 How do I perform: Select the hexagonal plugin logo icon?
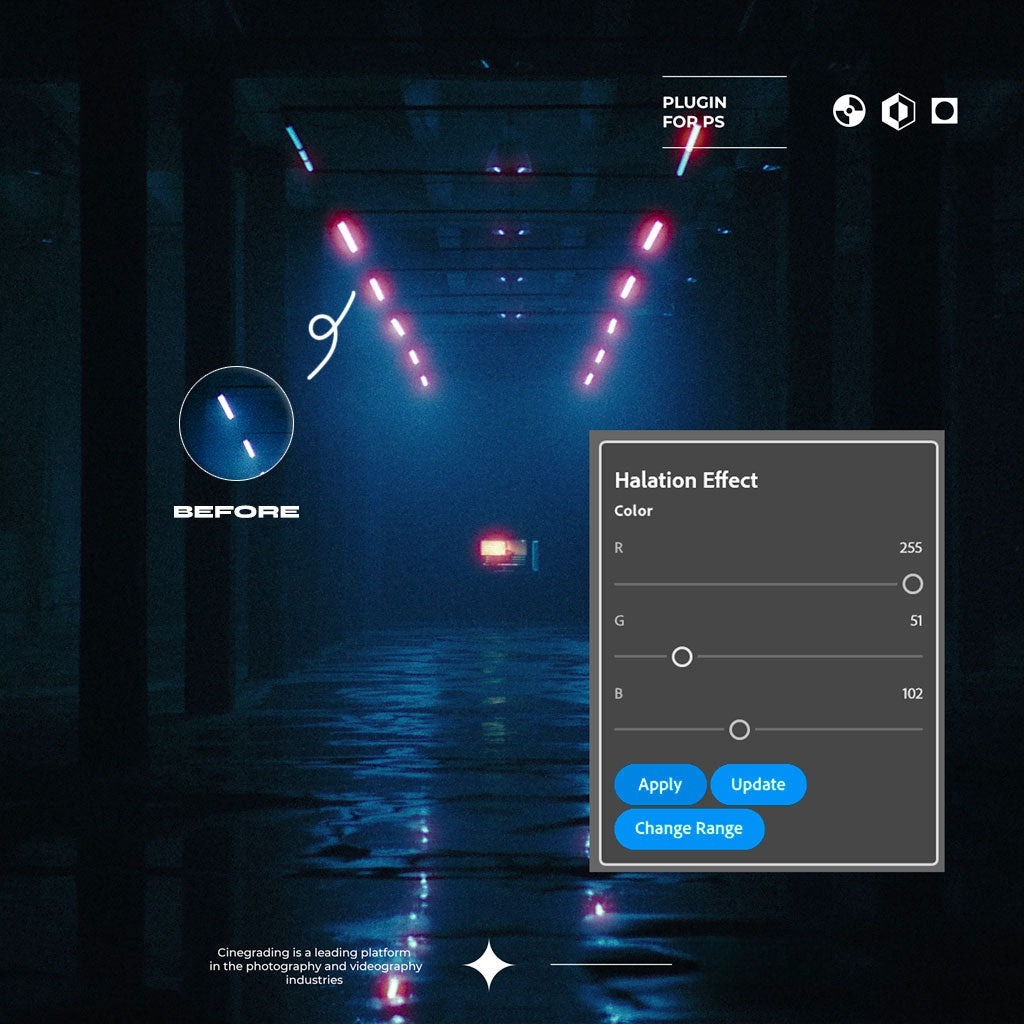(x=896, y=112)
